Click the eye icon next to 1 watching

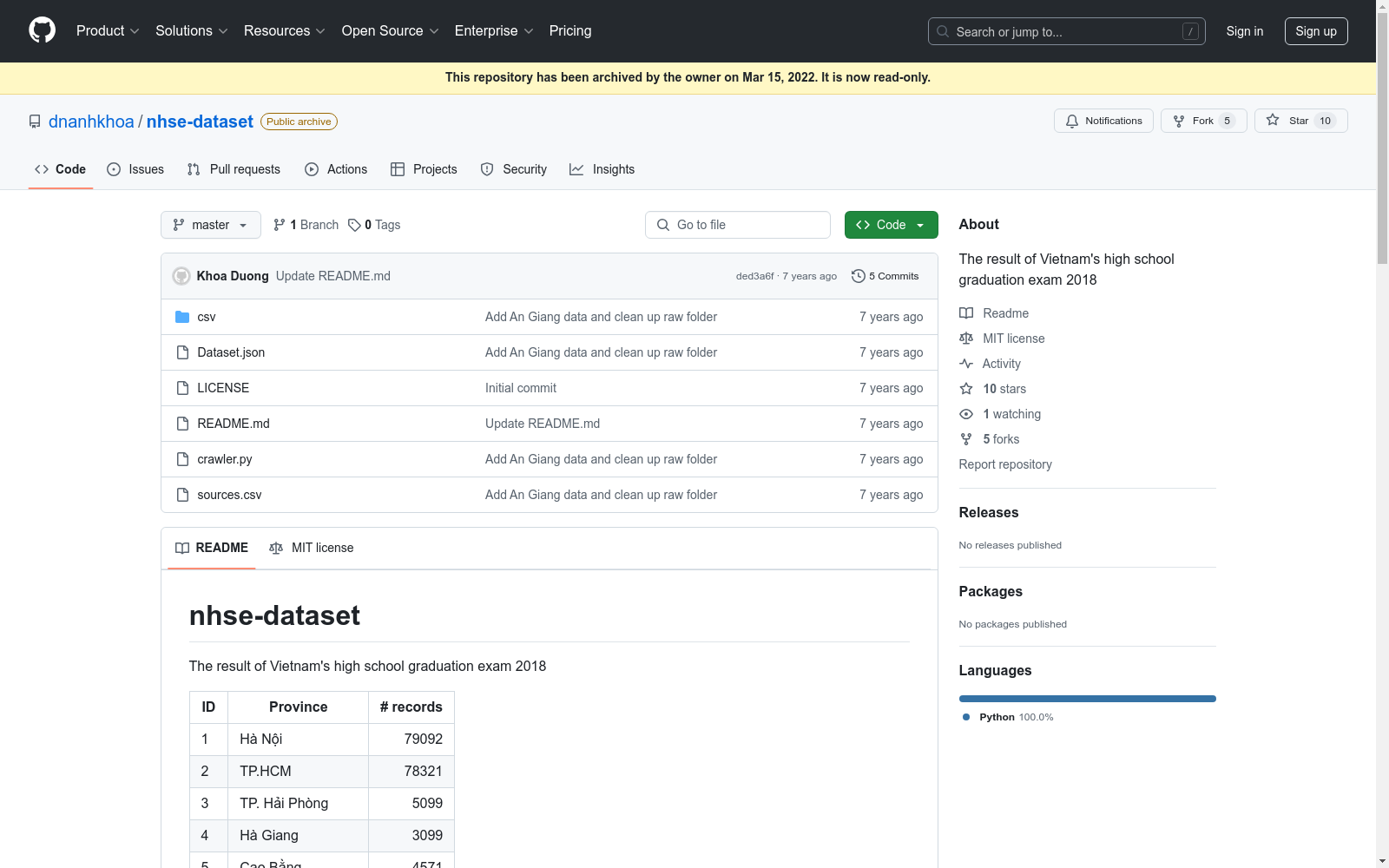(966, 414)
